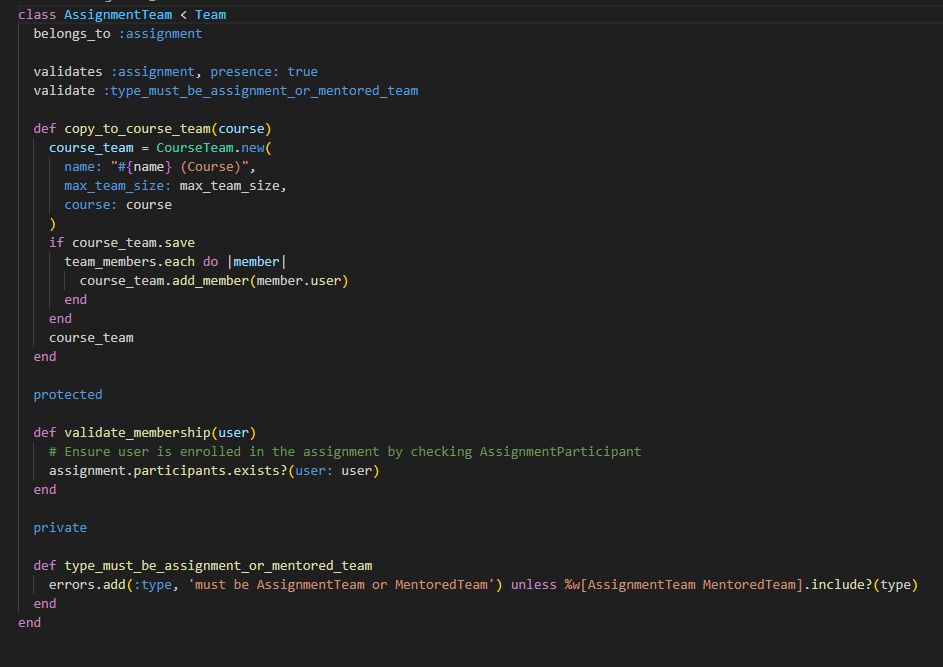Click the Team superclass name
Image resolution: width=943 pixels, height=667 pixels.
click(x=210, y=15)
